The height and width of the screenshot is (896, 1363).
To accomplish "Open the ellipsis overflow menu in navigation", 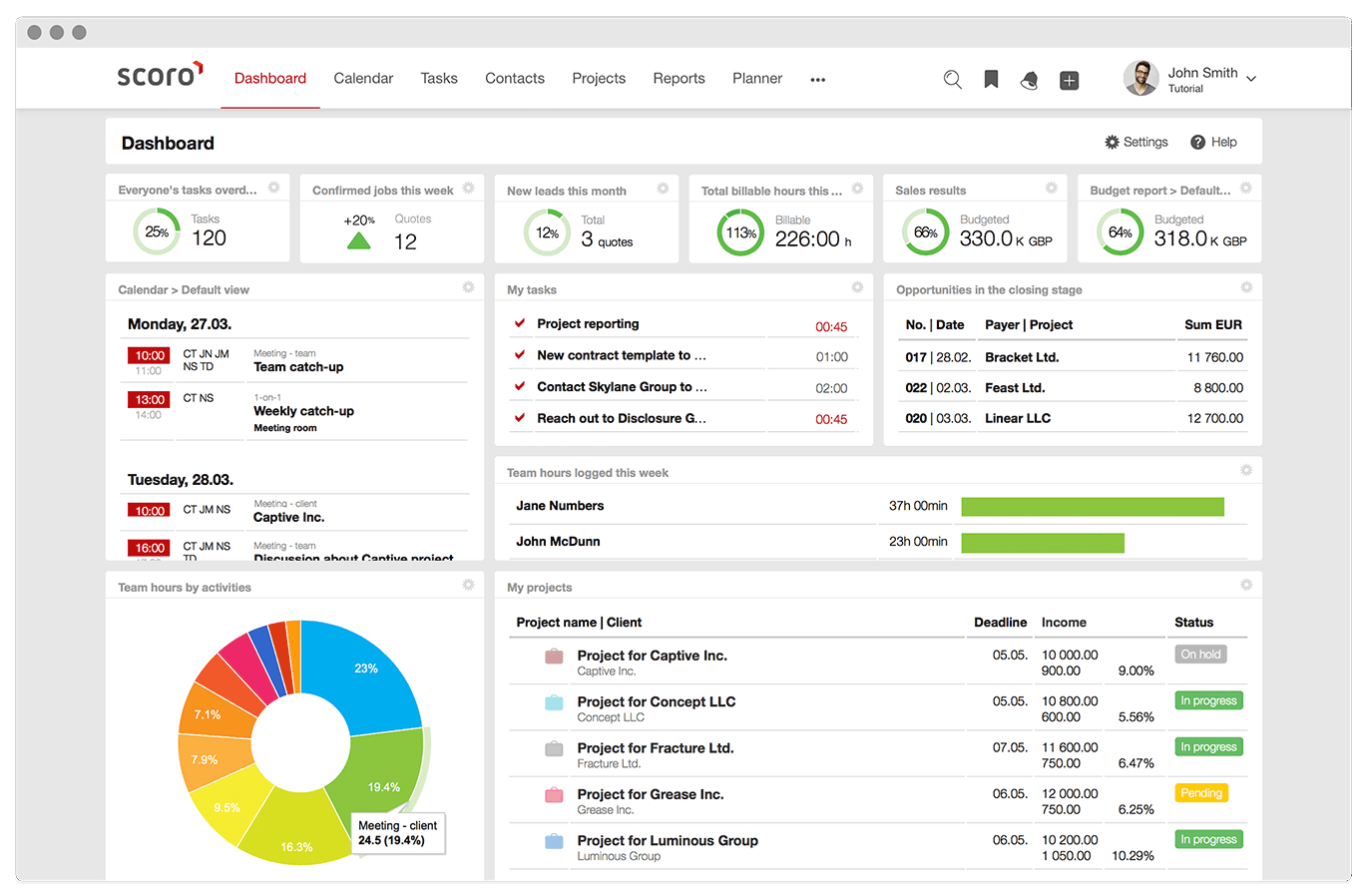I will (x=817, y=79).
